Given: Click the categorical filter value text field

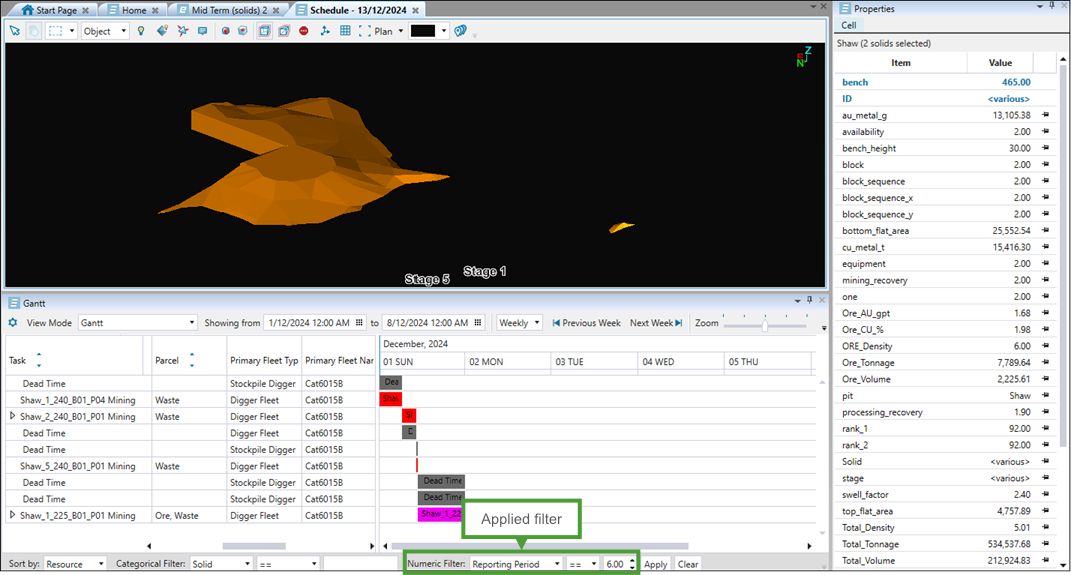Looking at the screenshot, I should pyautogui.click(x=362, y=564).
